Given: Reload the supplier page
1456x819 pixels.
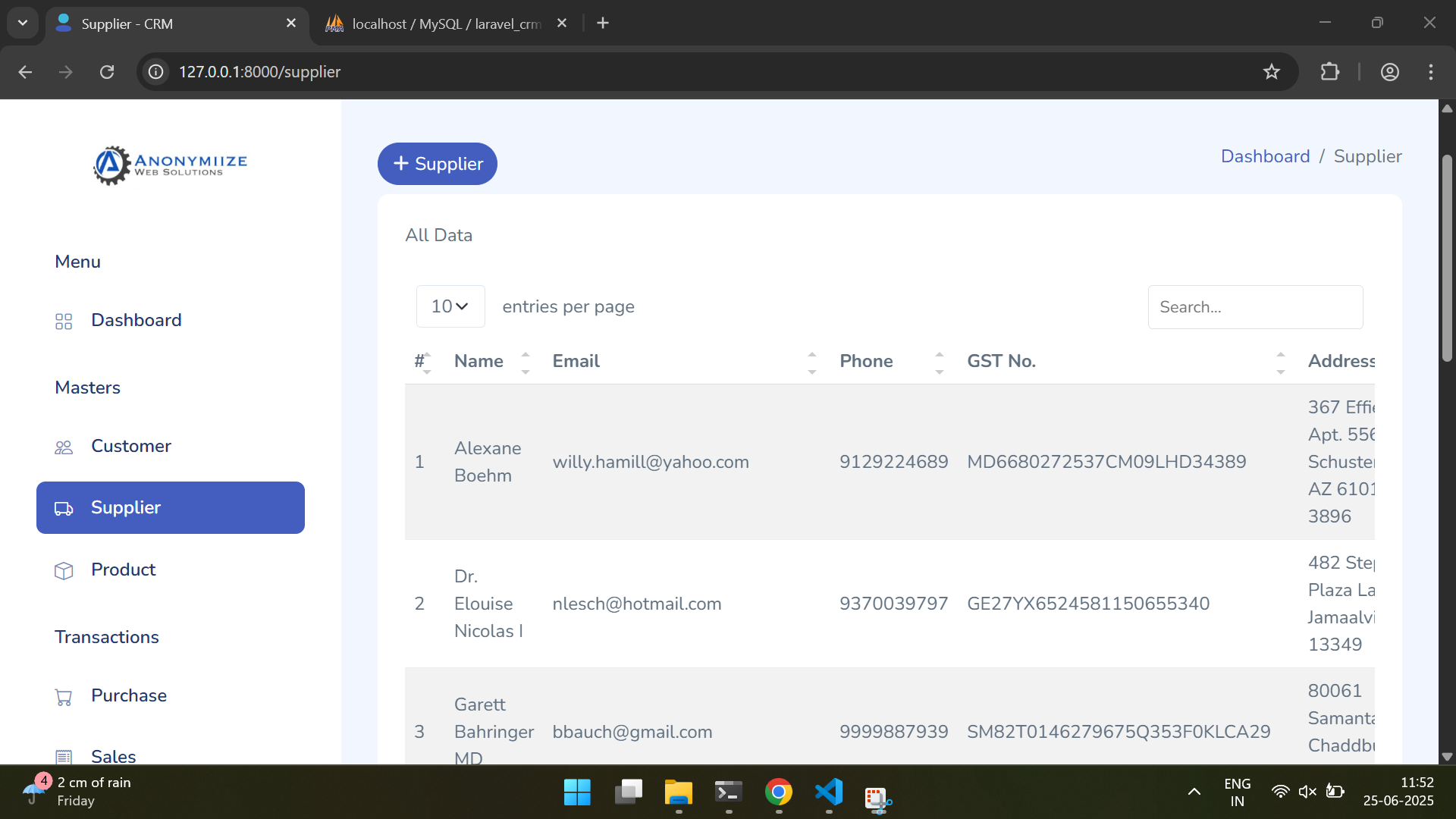Looking at the screenshot, I should tap(107, 72).
